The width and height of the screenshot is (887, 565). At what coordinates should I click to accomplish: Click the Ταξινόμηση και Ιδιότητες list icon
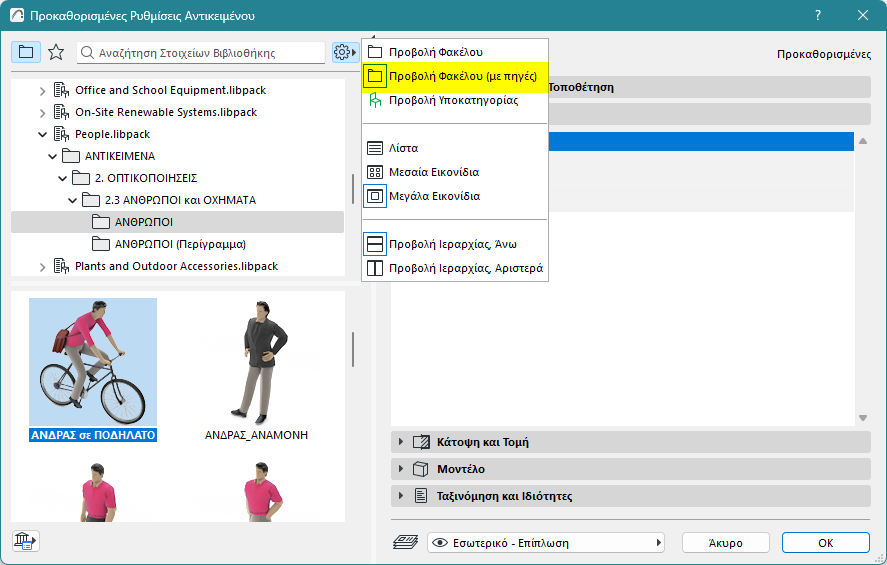pyautogui.click(x=421, y=496)
